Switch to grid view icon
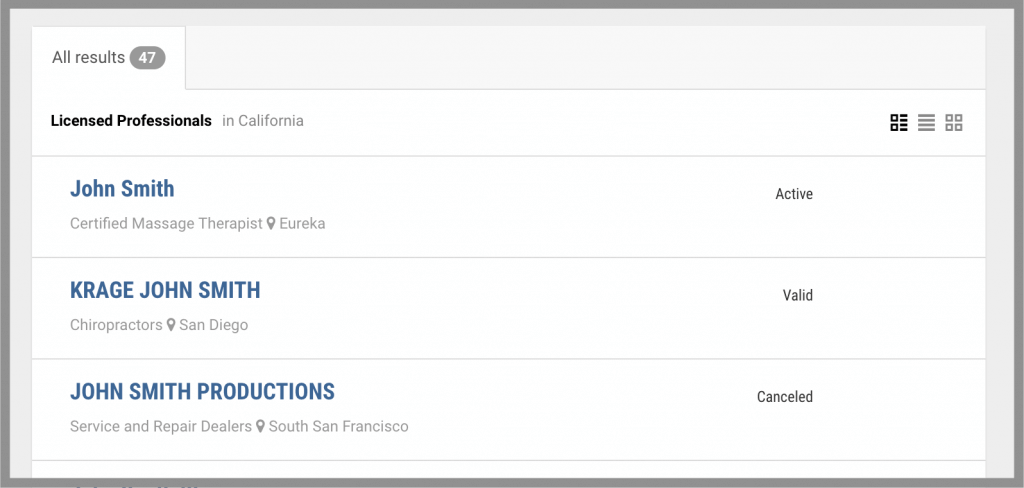This screenshot has height=488, width=1024. 954,123
